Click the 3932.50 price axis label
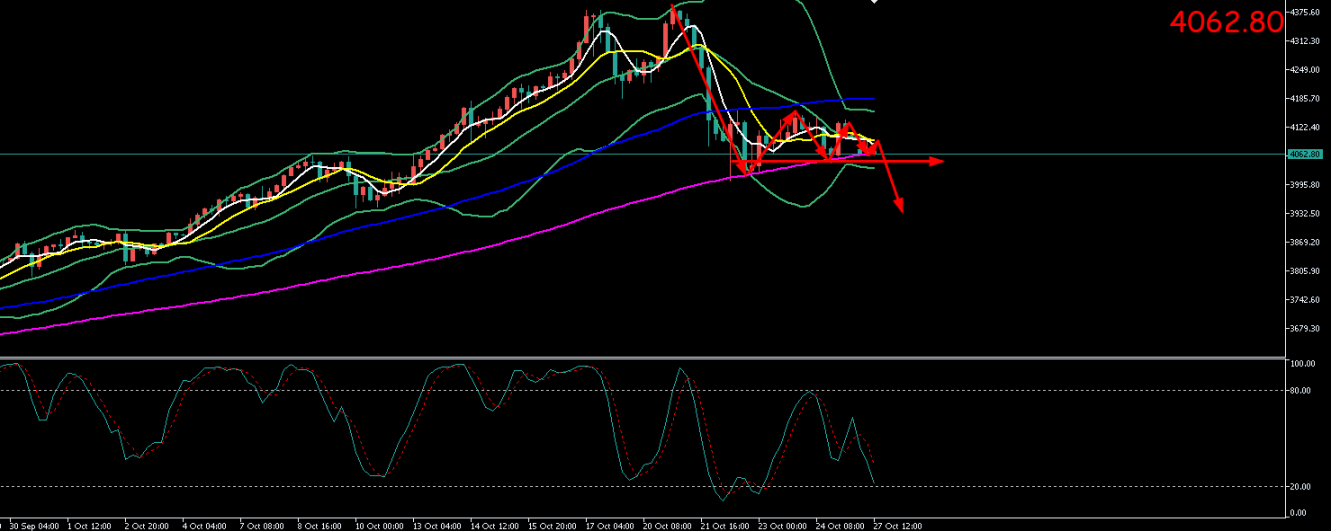This screenshot has height=531, width=1331. pyautogui.click(x=1306, y=214)
